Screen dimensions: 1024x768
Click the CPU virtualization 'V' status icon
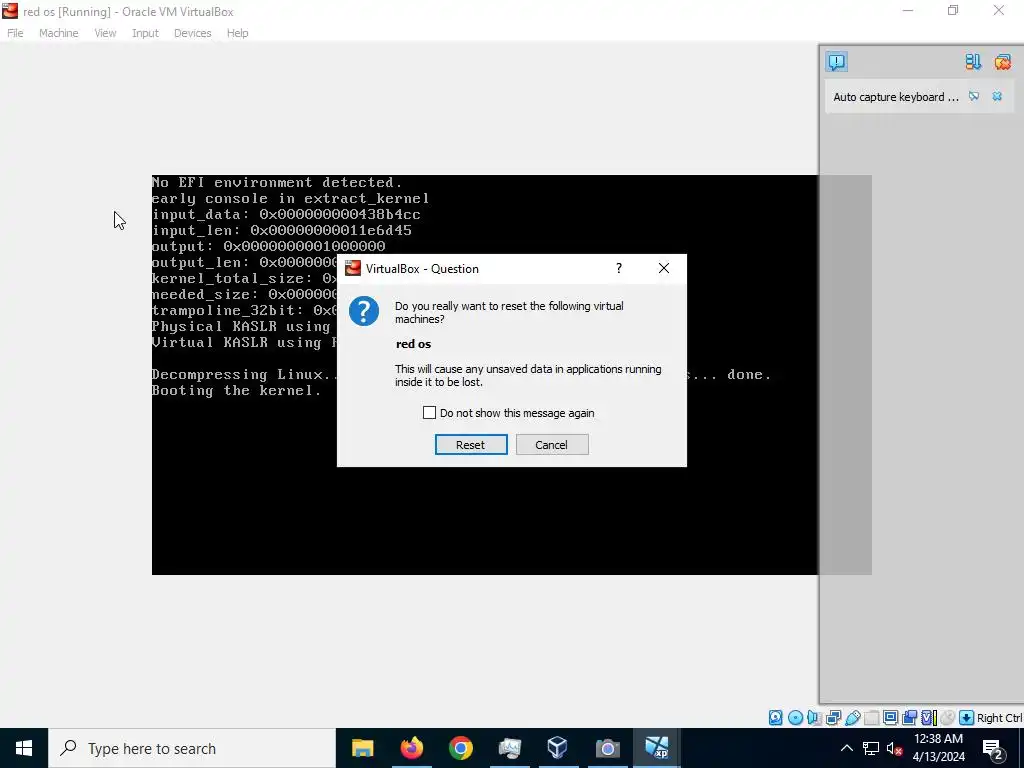click(x=929, y=718)
